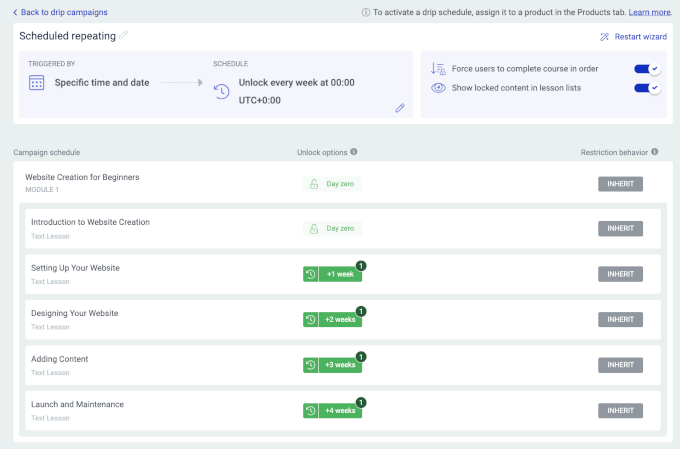680x449 pixels.
Task: Open the Learn more link
Action: [x=650, y=12]
